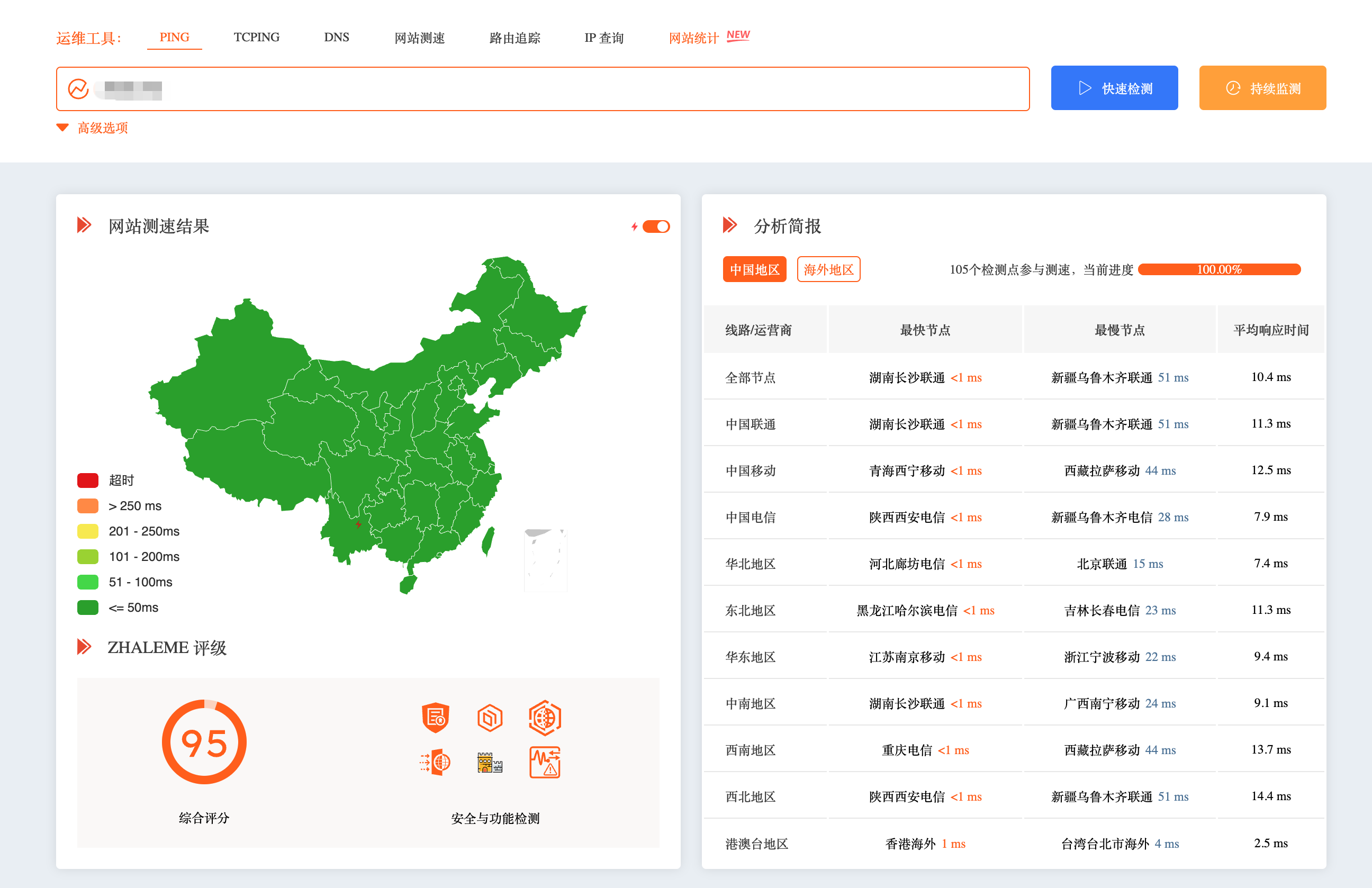Click the 持续监测 button
The image size is (1372, 888).
click(x=1262, y=88)
